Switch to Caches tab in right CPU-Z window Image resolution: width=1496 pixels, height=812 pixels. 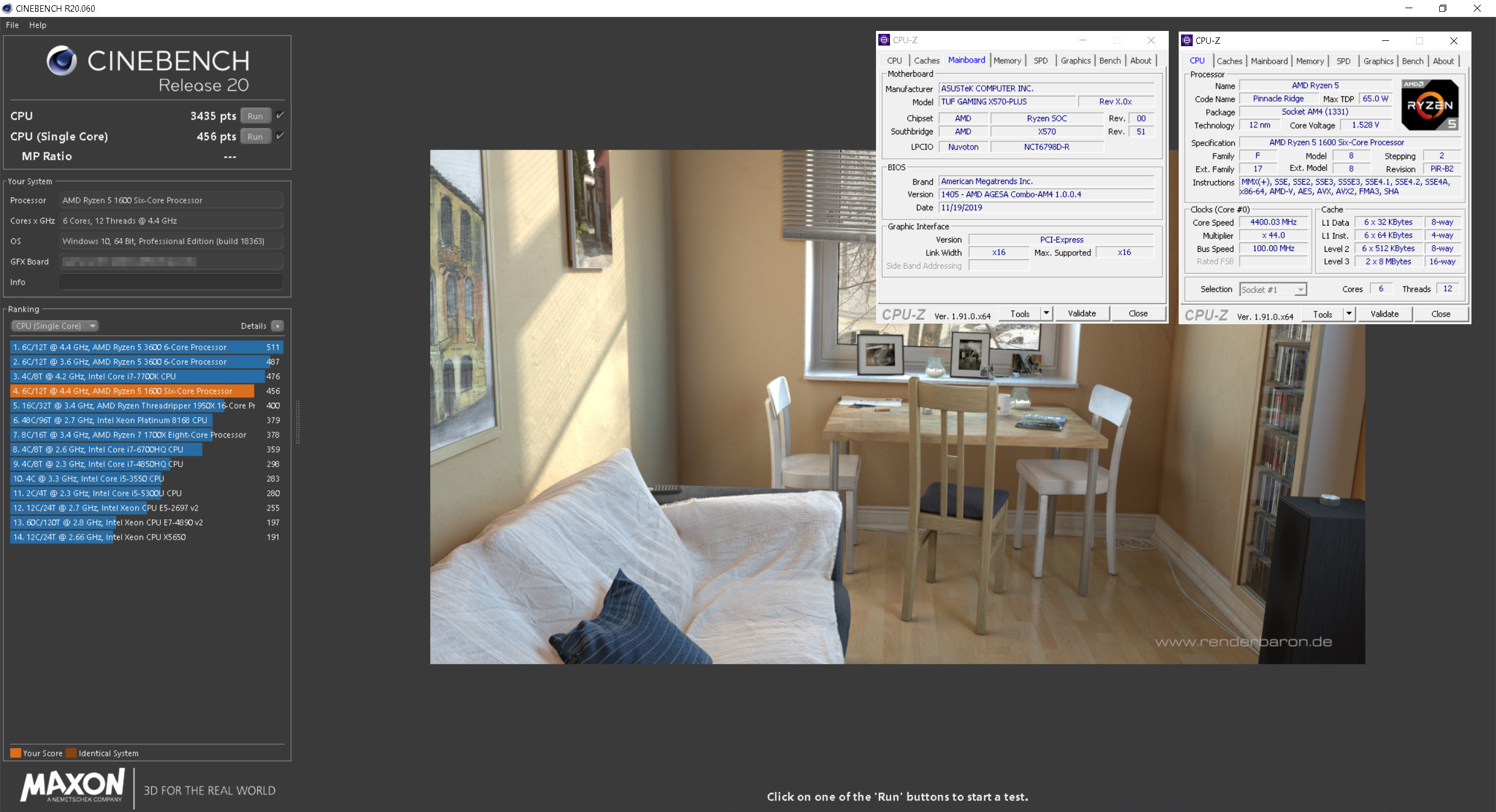pos(1230,61)
